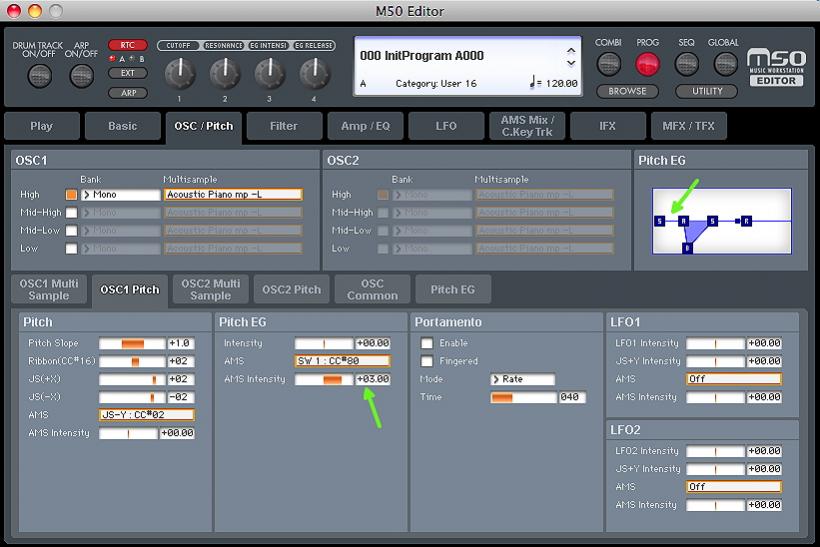Open LFO2 AMS Off dropdown

coord(734,486)
